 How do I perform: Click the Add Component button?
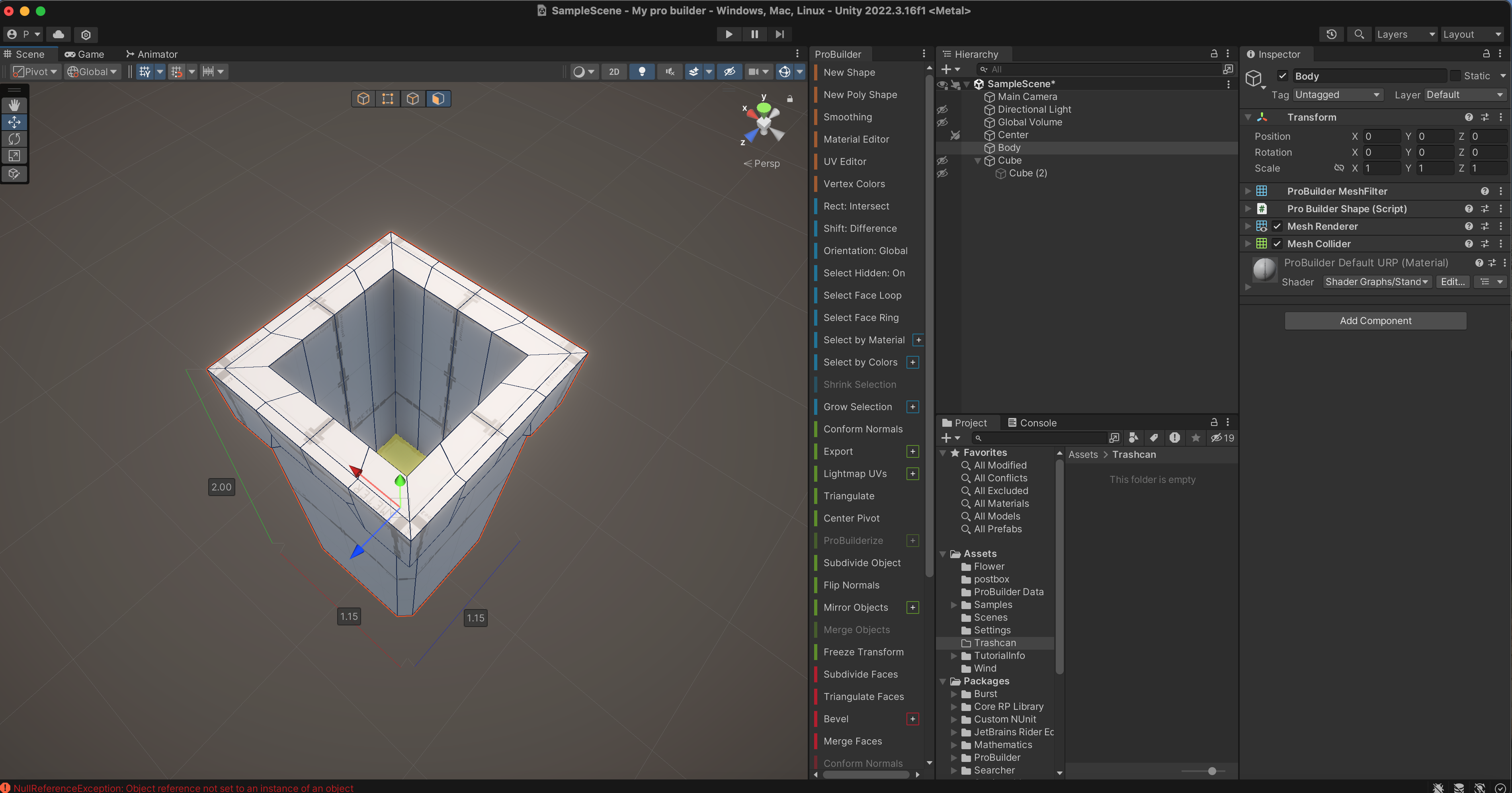[1375, 320]
